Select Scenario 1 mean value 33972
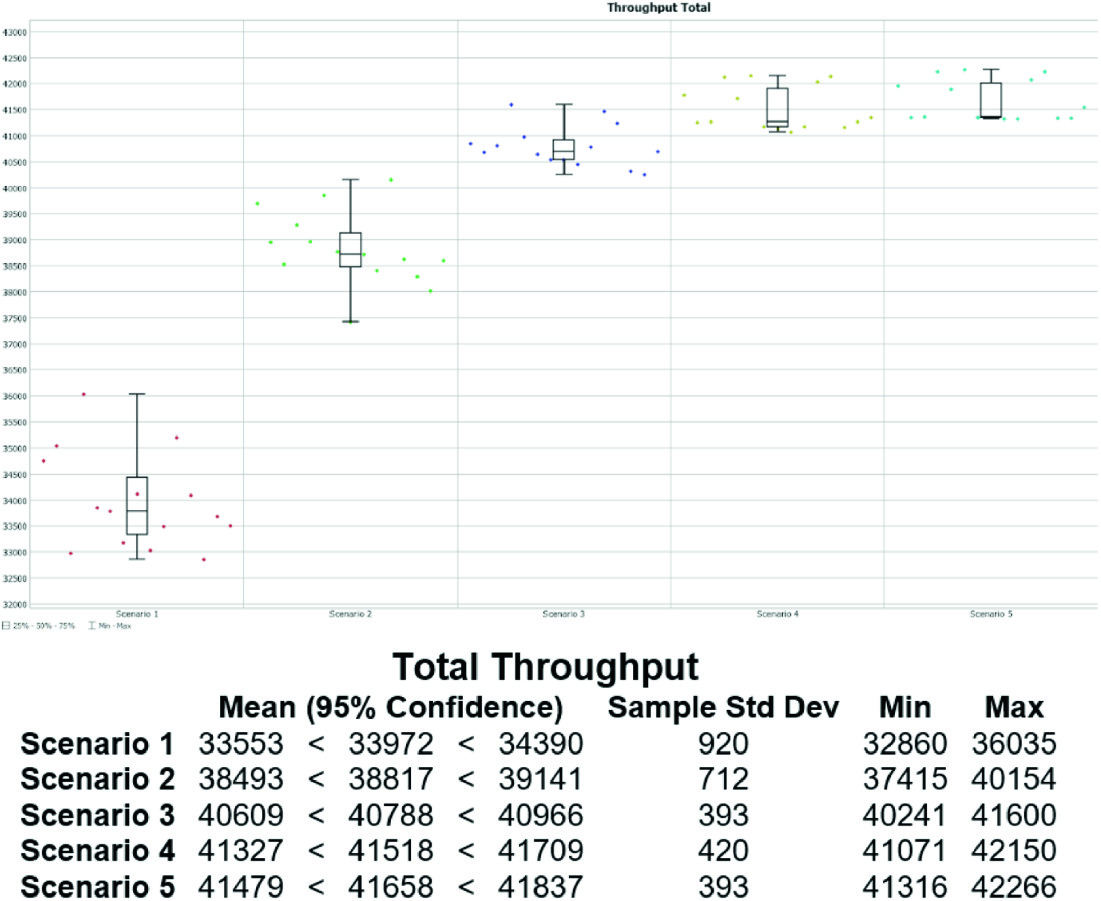Image resolution: width=1101 pixels, height=901 pixels. [391, 744]
